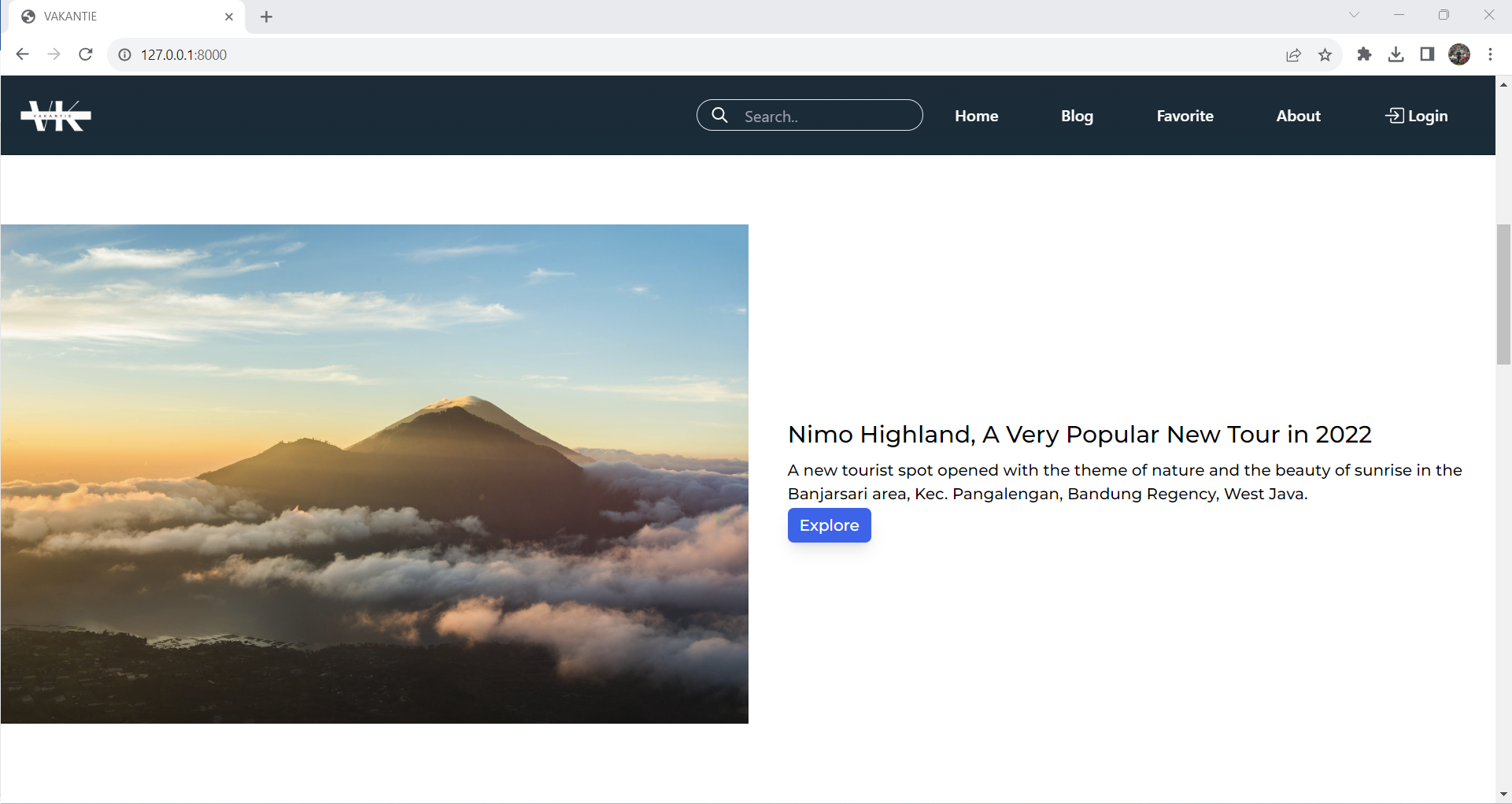The image size is (1512, 804).
Task: Click the page vertical scrollbar thumb
Action: (x=1503, y=295)
